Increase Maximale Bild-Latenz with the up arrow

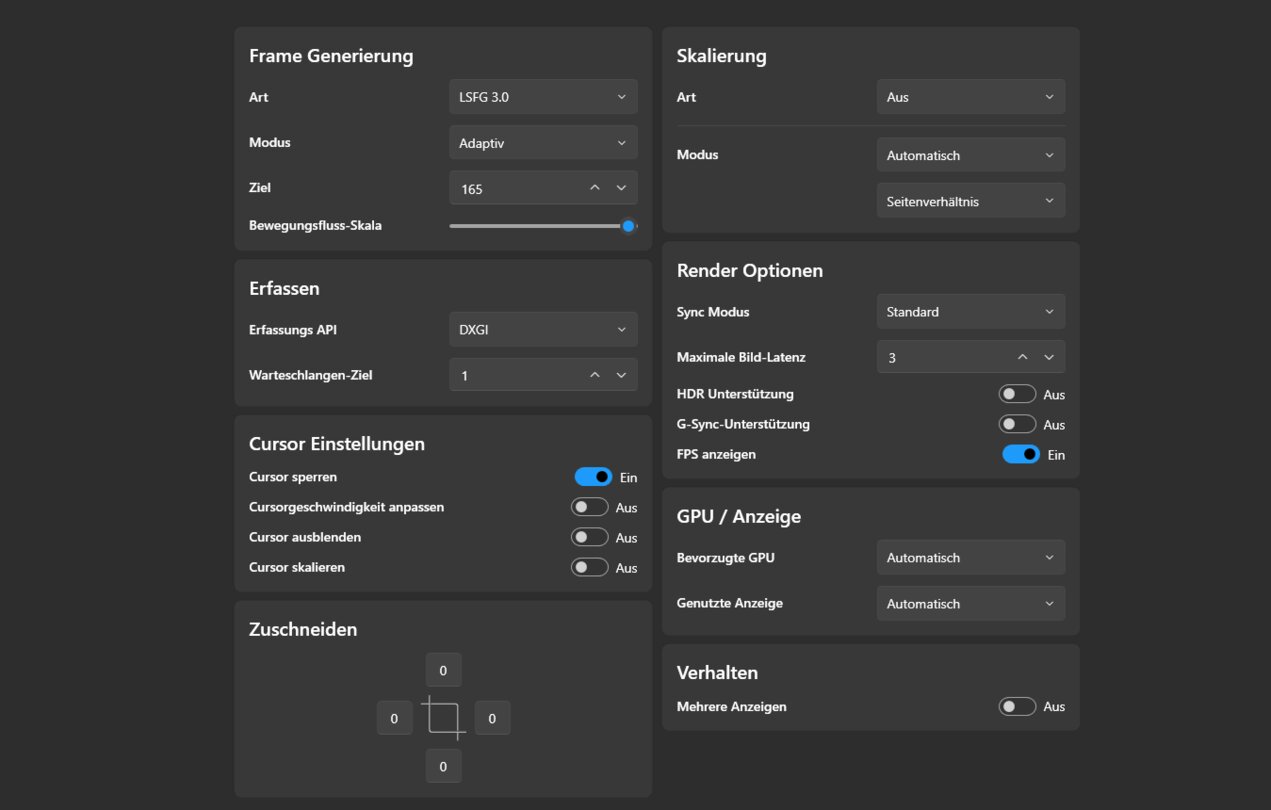tap(1023, 357)
